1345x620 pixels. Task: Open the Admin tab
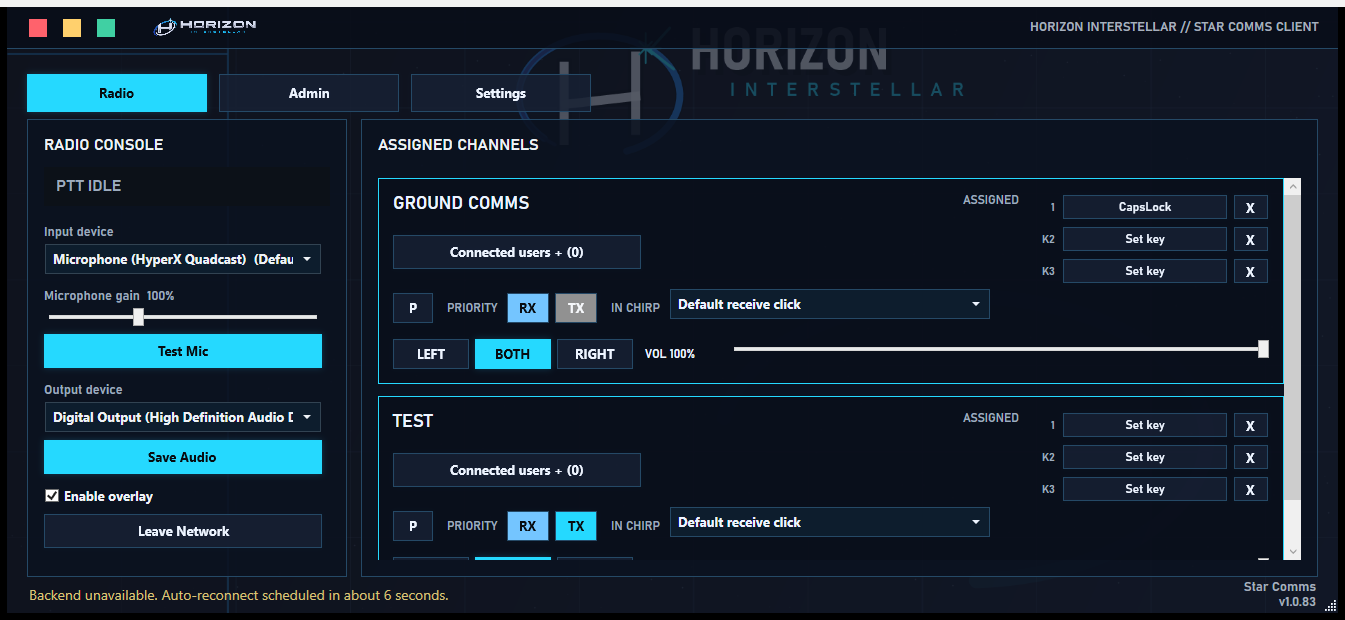pos(309,93)
